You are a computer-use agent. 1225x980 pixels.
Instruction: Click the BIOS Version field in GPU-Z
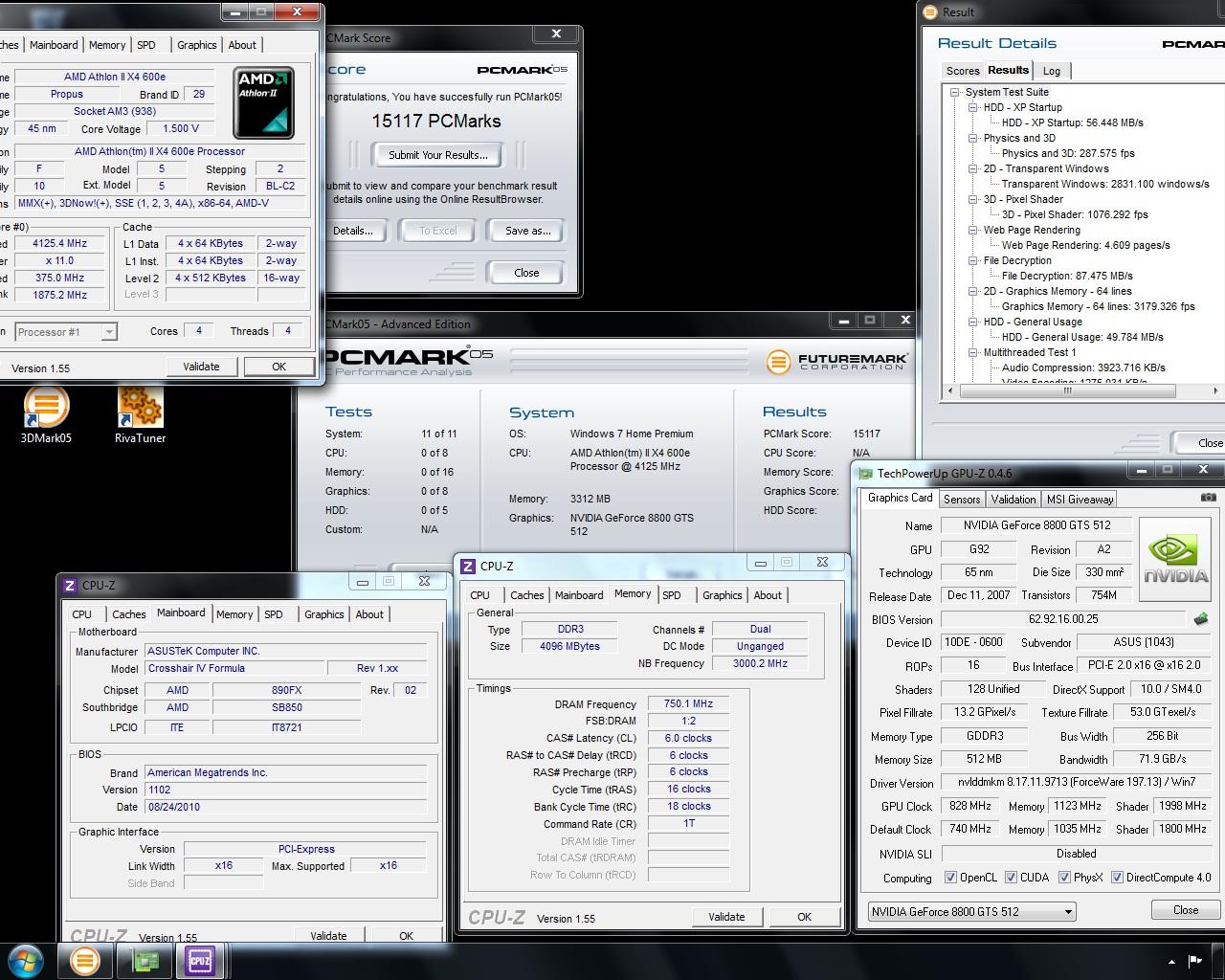tap(1063, 619)
